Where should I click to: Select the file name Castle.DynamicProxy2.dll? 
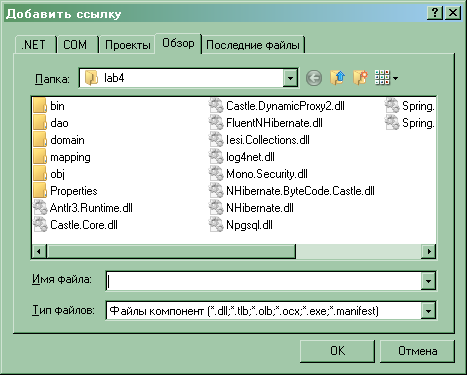[285, 106]
